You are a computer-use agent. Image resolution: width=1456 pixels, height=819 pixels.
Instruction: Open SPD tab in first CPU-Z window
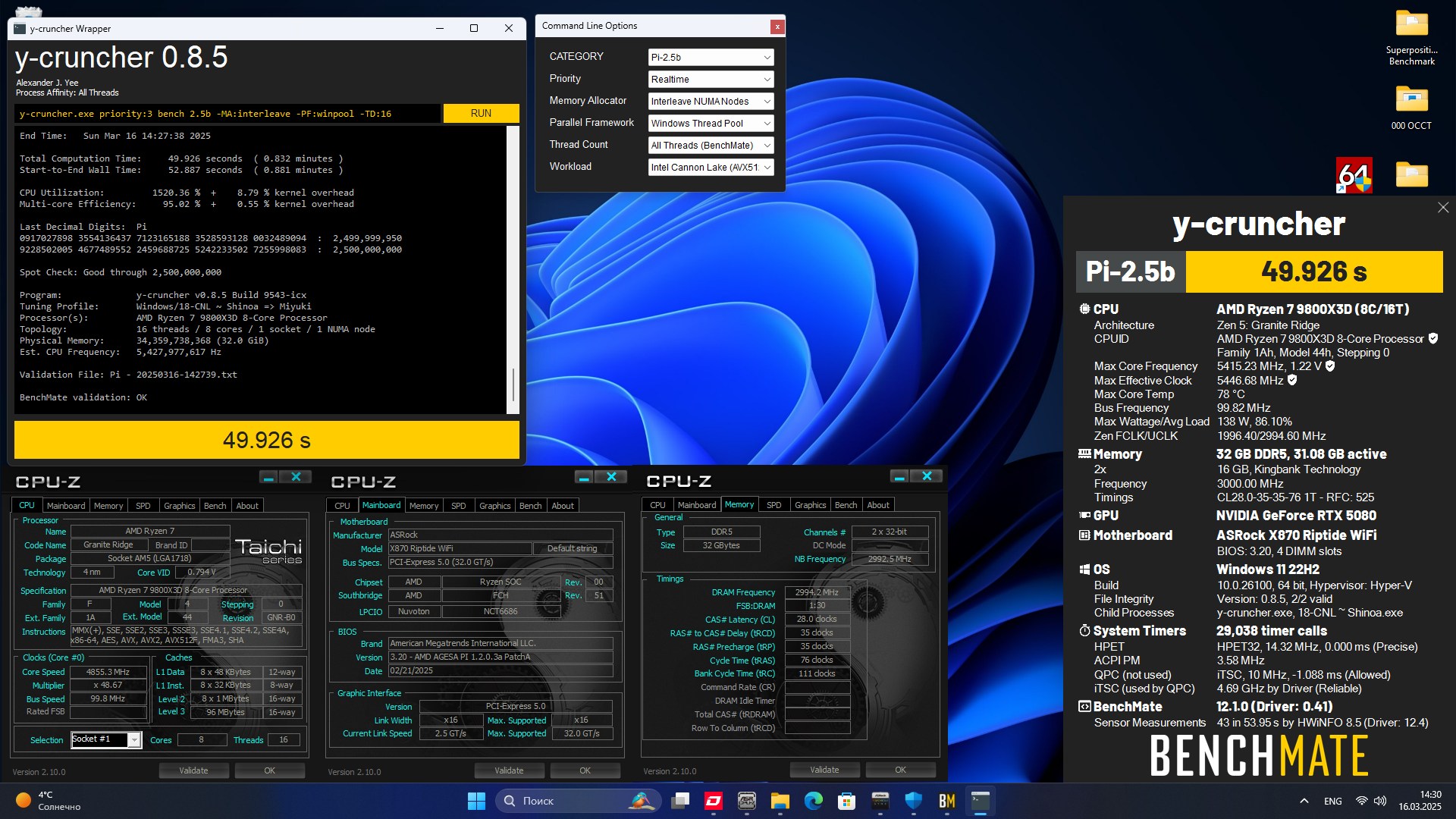[x=143, y=506]
